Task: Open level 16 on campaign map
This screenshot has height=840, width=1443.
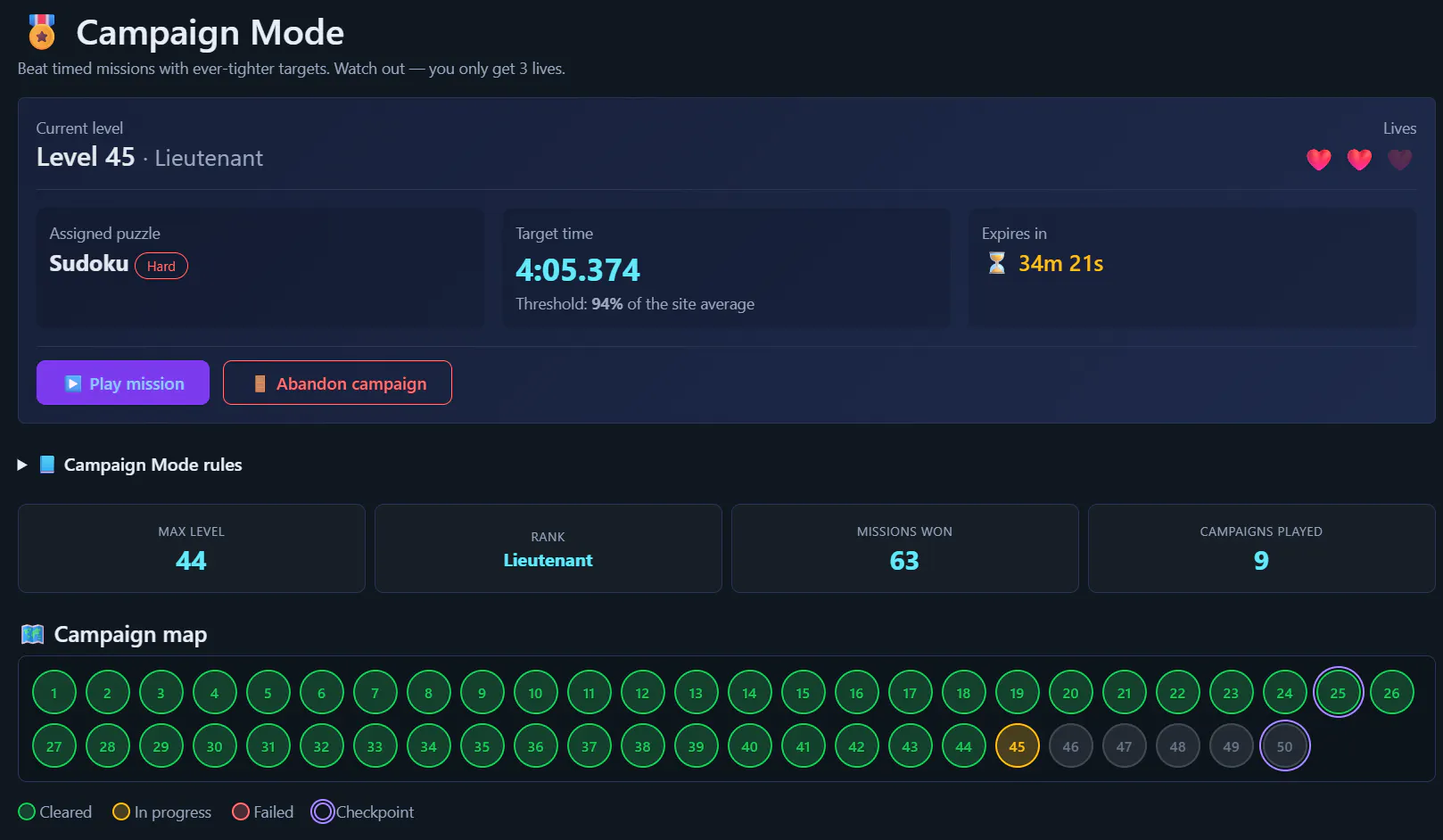Action: click(x=857, y=693)
